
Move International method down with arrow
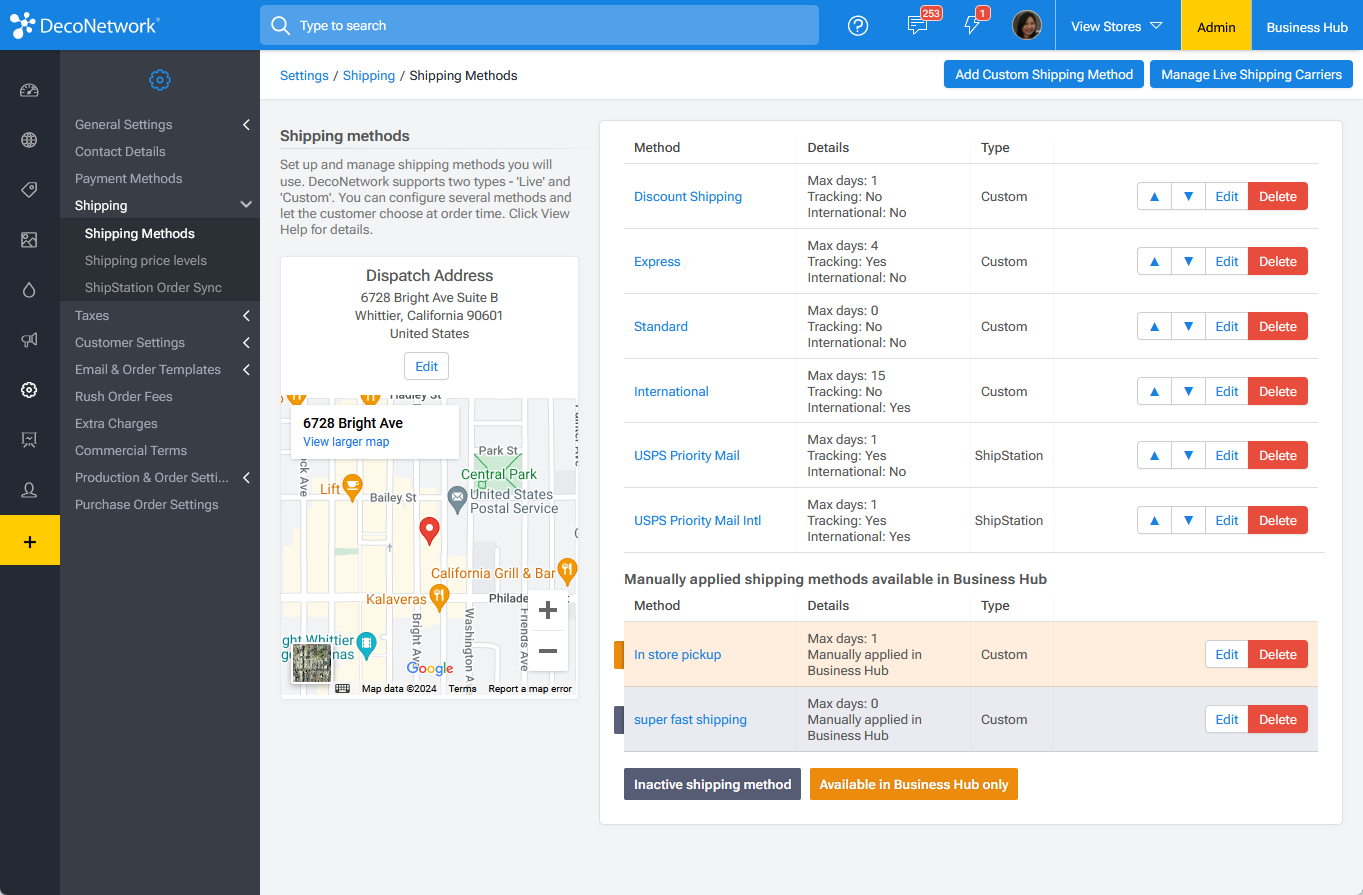[1188, 392]
